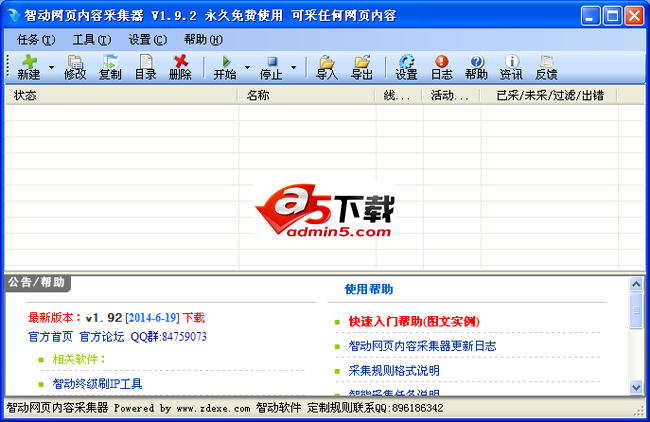Open the 设置(C) menu
Image resolution: width=650 pixels, height=422 pixels.
pyautogui.click(x=148, y=40)
